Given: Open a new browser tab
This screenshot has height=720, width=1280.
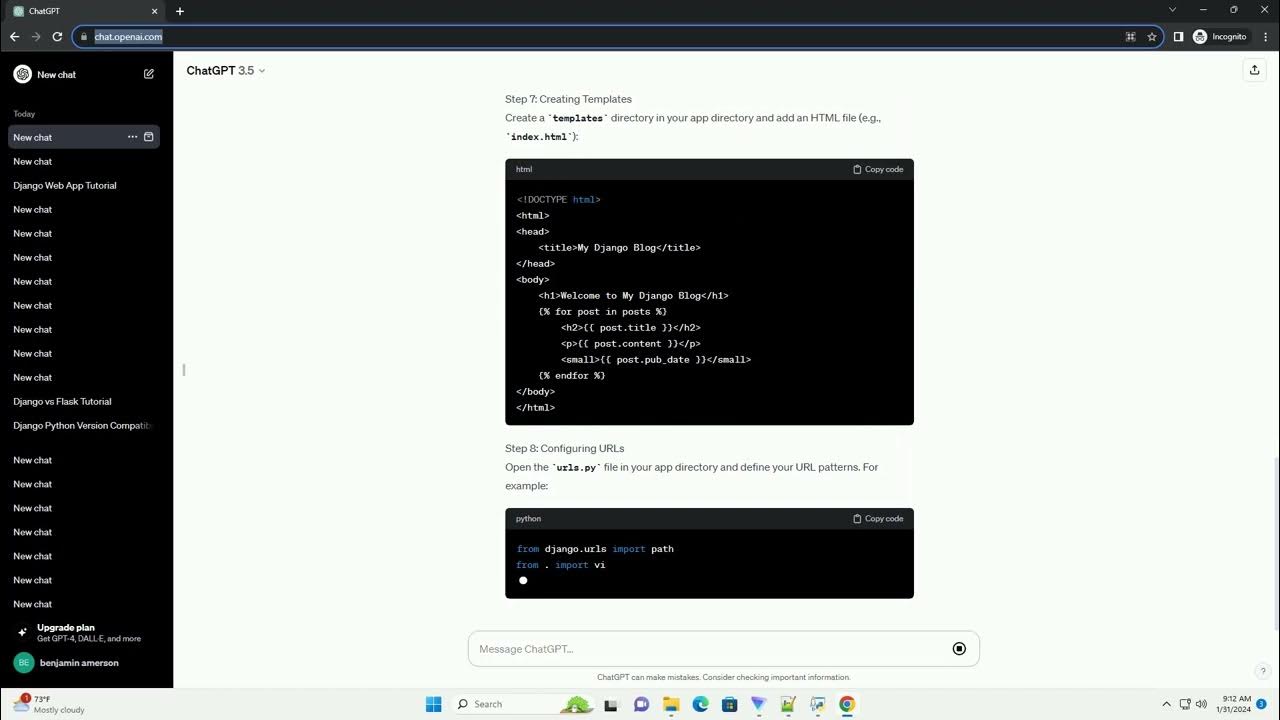Looking at the screenshot, I should click(x=180, y=11).
